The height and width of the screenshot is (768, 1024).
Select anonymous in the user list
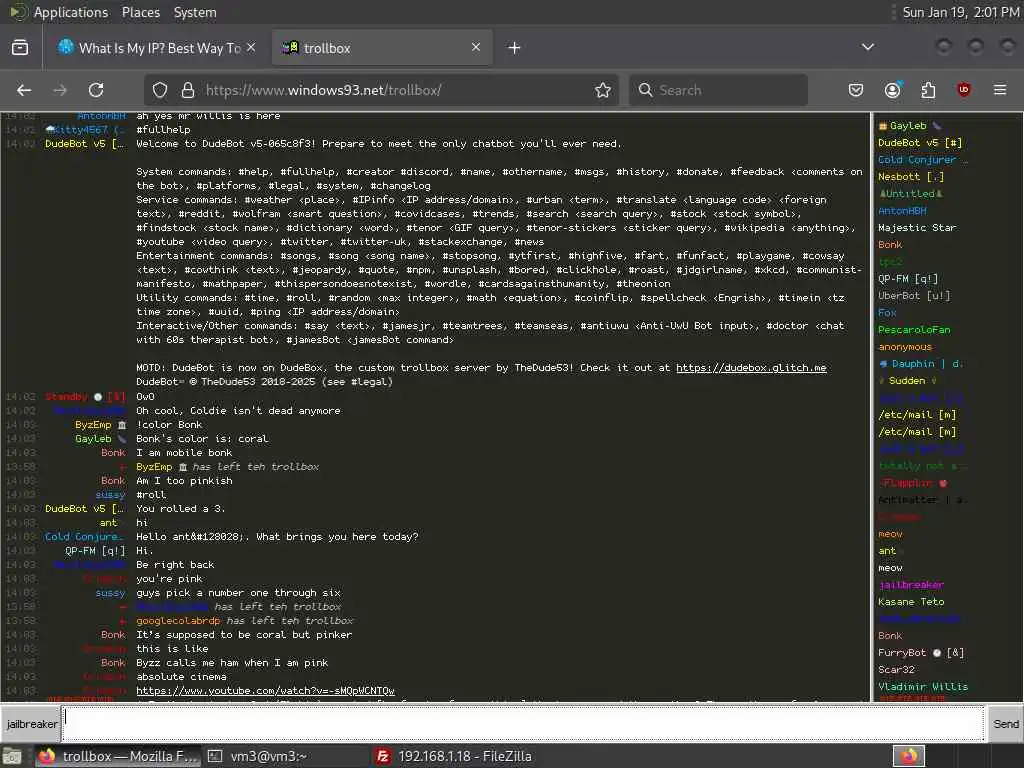click(905, 346)
